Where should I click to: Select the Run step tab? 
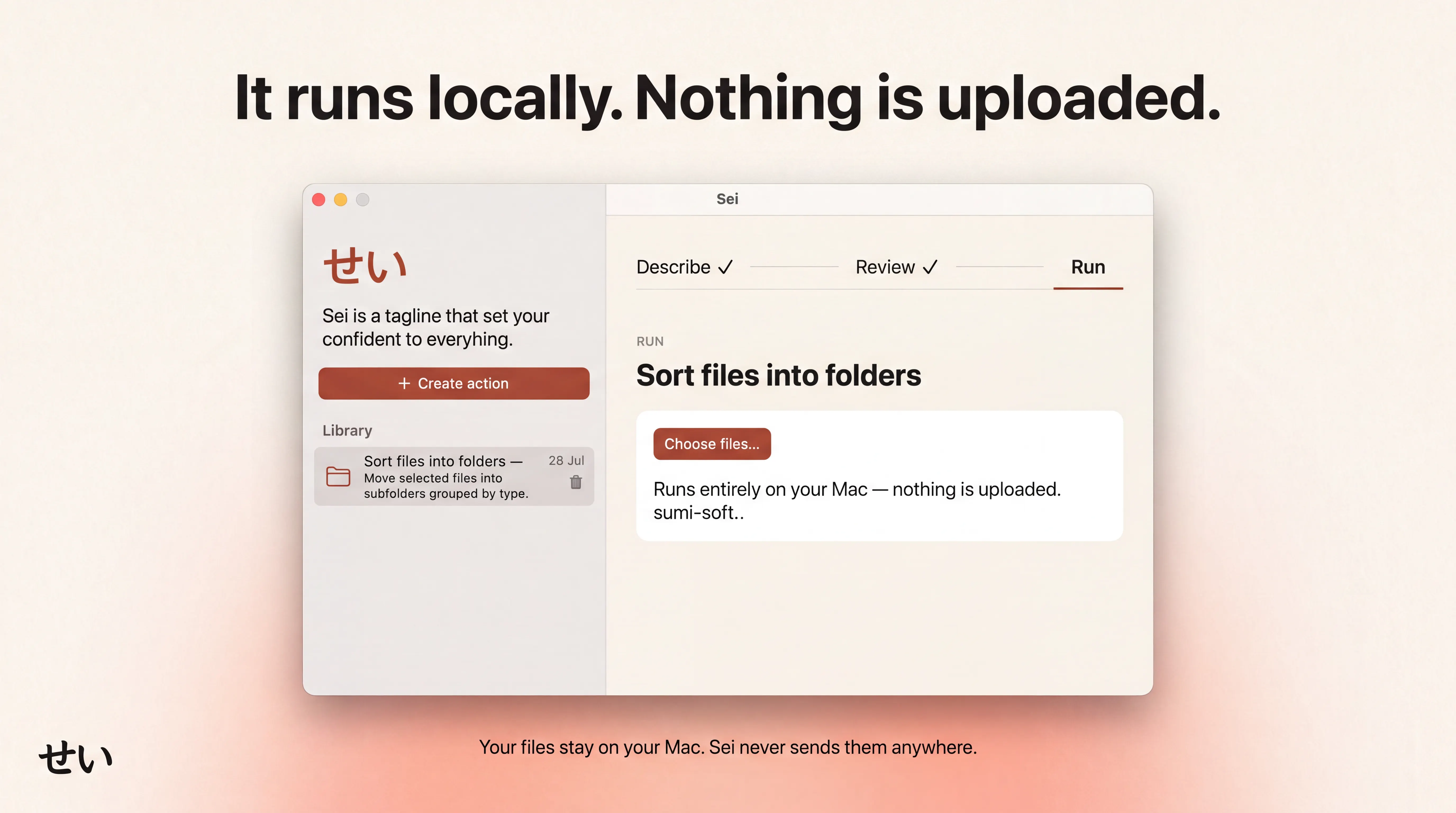click(1088, 267)
